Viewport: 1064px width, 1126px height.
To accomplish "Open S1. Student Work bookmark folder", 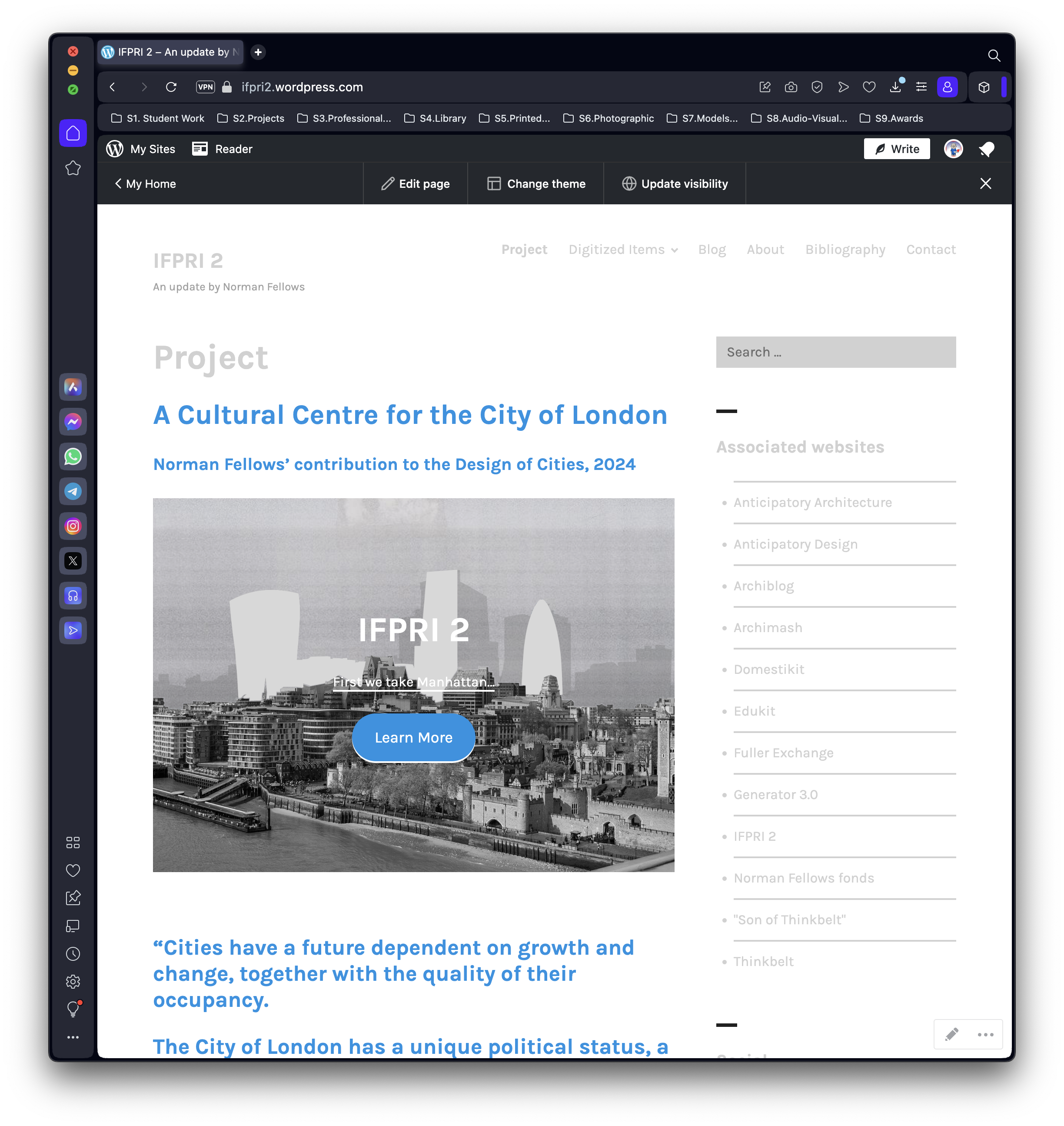I will point(158,118).
